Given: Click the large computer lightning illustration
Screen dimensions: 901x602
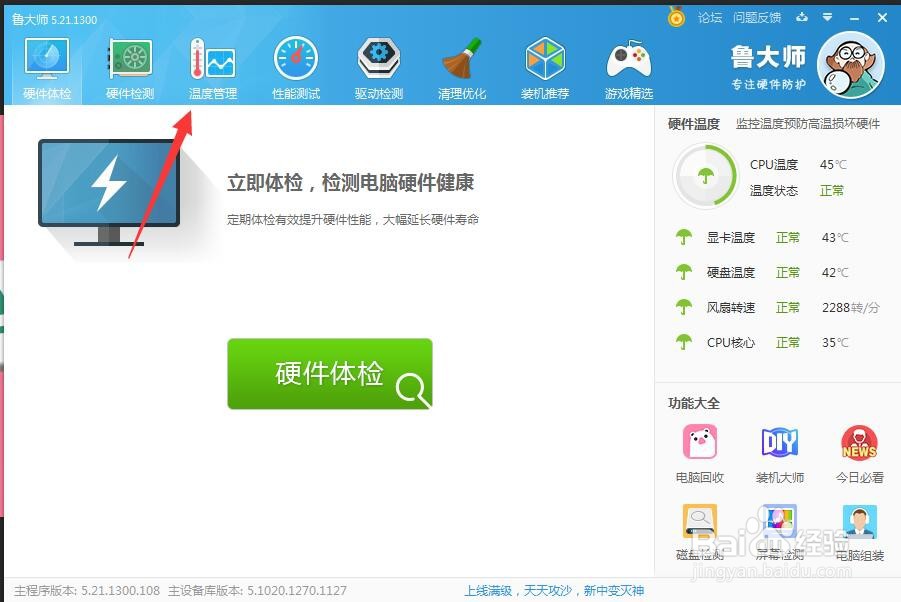Looking at the screenshot, I should [x=109, y=192].
